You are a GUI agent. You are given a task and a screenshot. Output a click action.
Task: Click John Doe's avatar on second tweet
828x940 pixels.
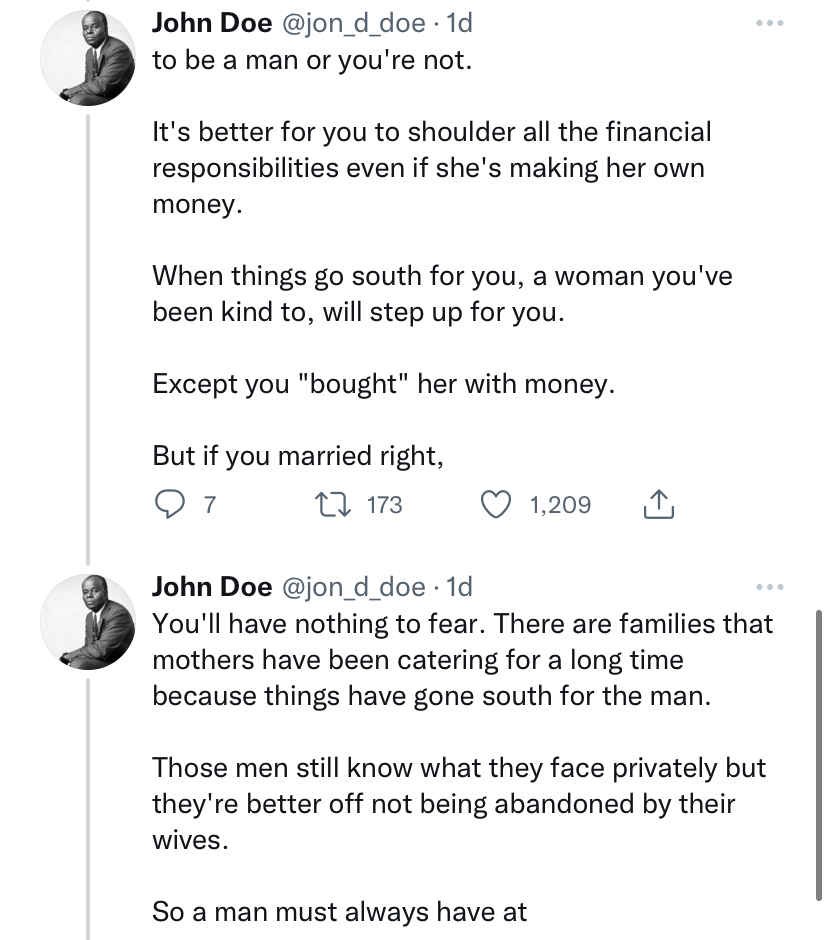pyautogui.click(x=88, y=622)
